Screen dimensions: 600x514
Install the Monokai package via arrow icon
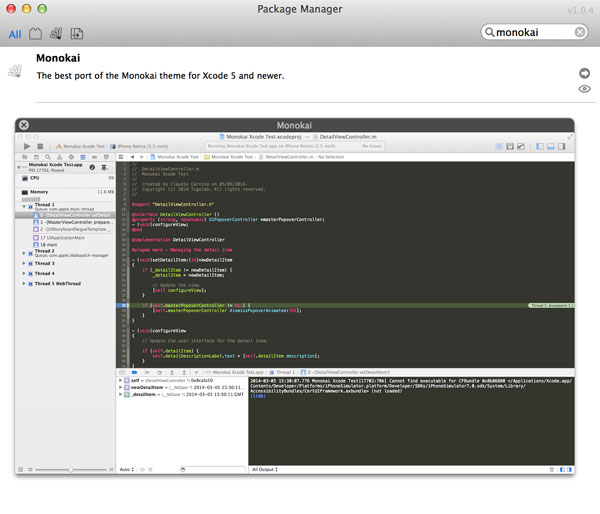pos(584,73)
